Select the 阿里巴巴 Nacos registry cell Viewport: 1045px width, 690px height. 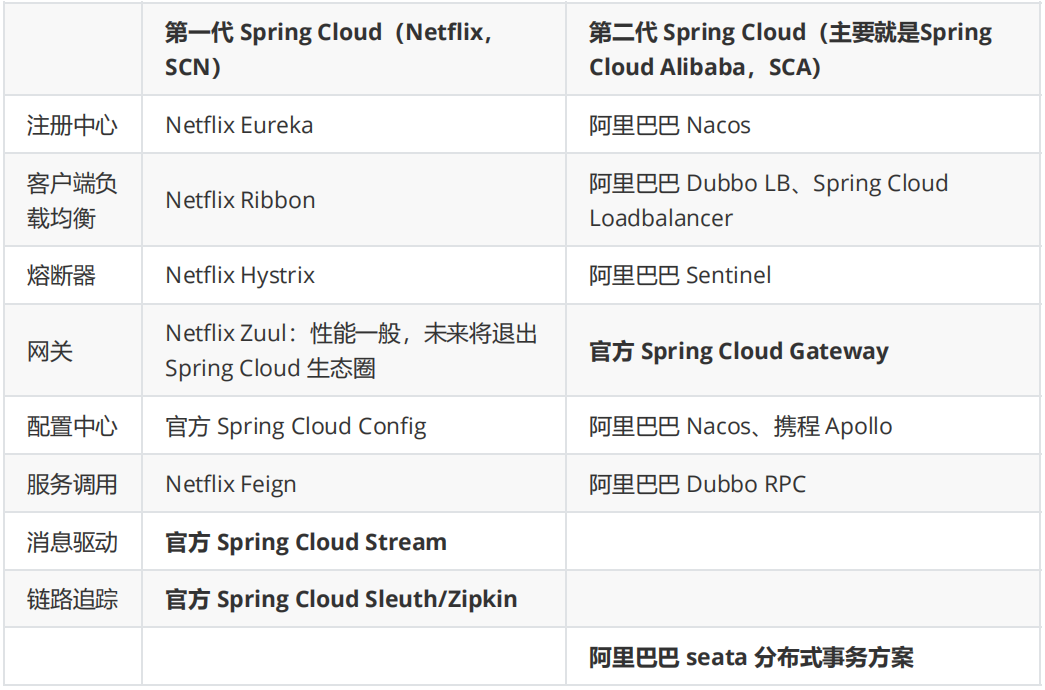(804, 125)
